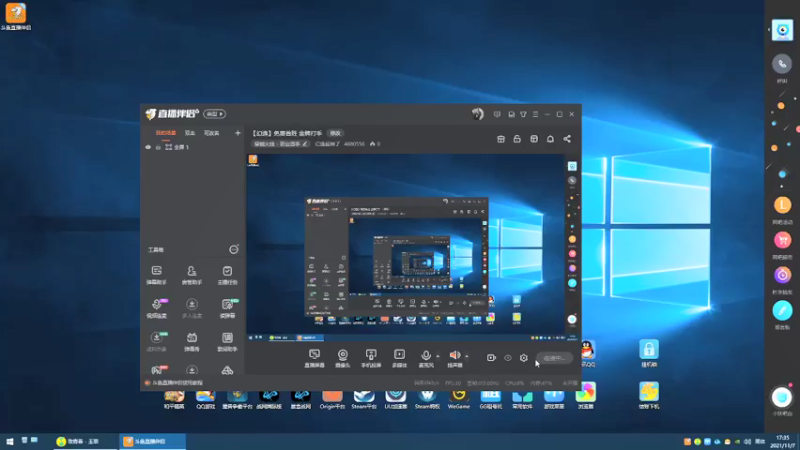This screenshot has height=450, width=800.
Task: Open the 数据助手 data assistant tool
Action: [x=227, y=342]
